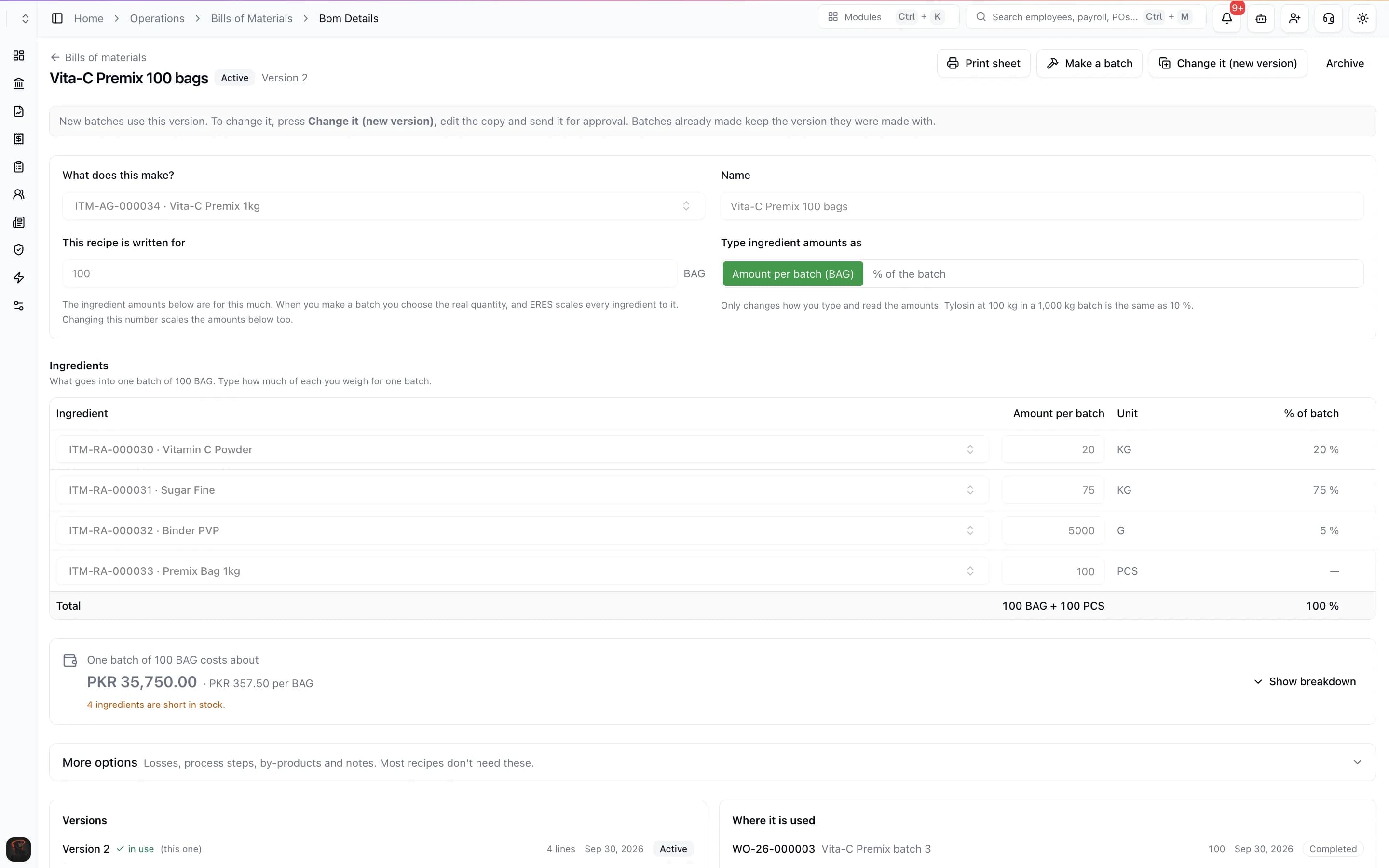Open the Sugar Fine ingredient dropdown
This screenshot has width=1389, height=868.
pyautogui.click(x=522, y=489)
